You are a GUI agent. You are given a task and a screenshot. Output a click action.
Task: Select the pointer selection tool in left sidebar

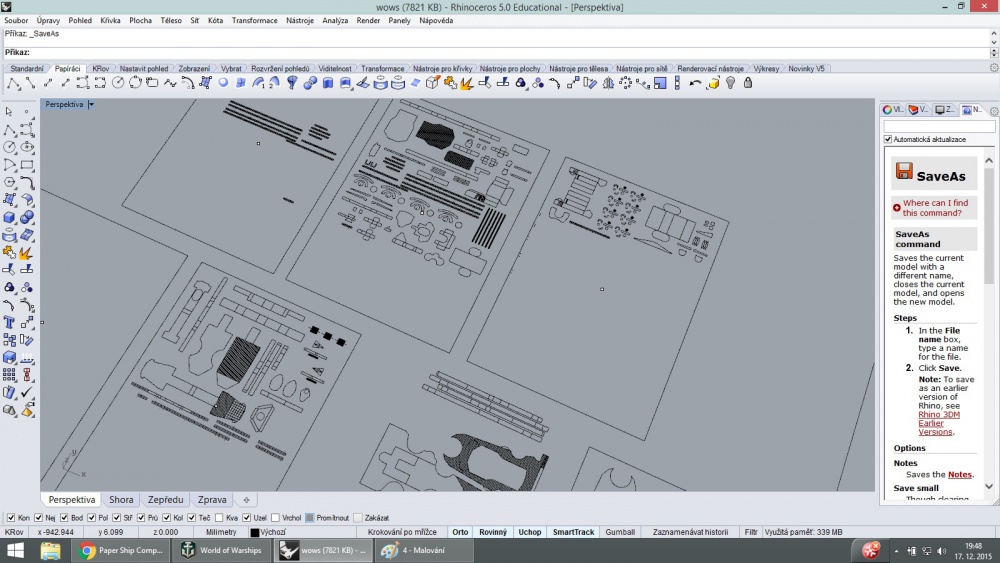pos(9,112)
